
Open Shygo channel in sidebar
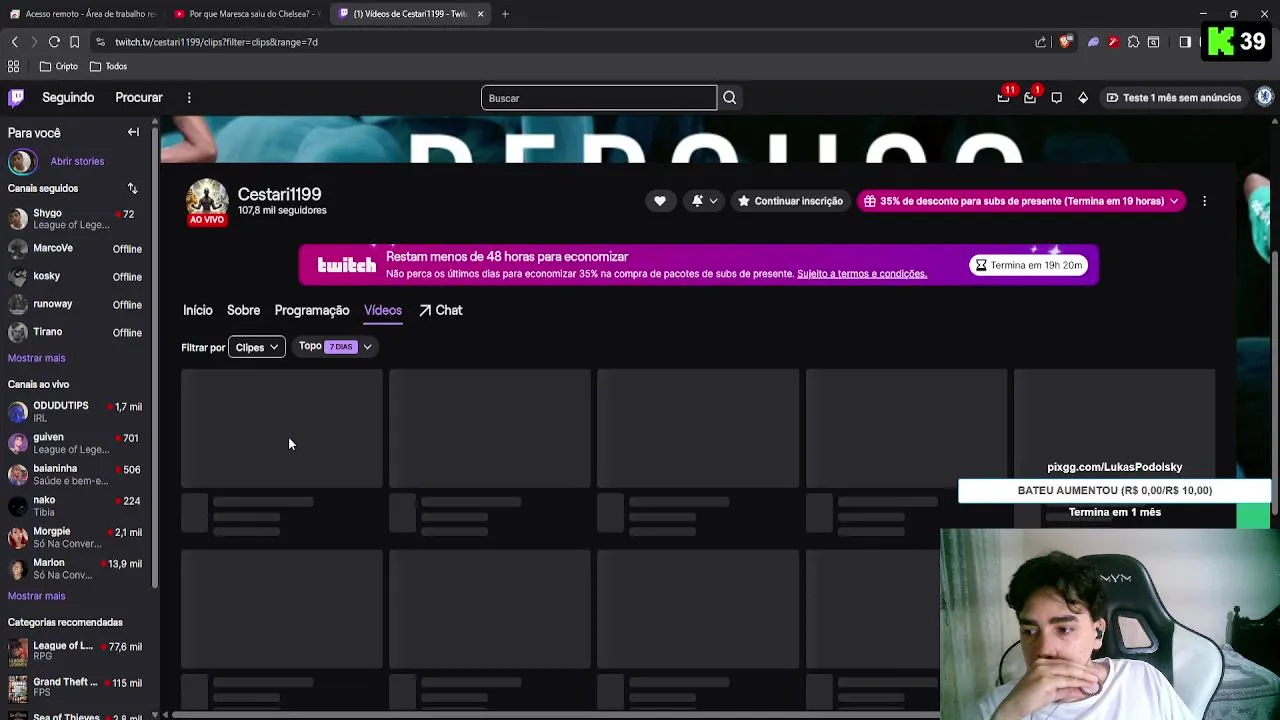click(x=76, y=219)
